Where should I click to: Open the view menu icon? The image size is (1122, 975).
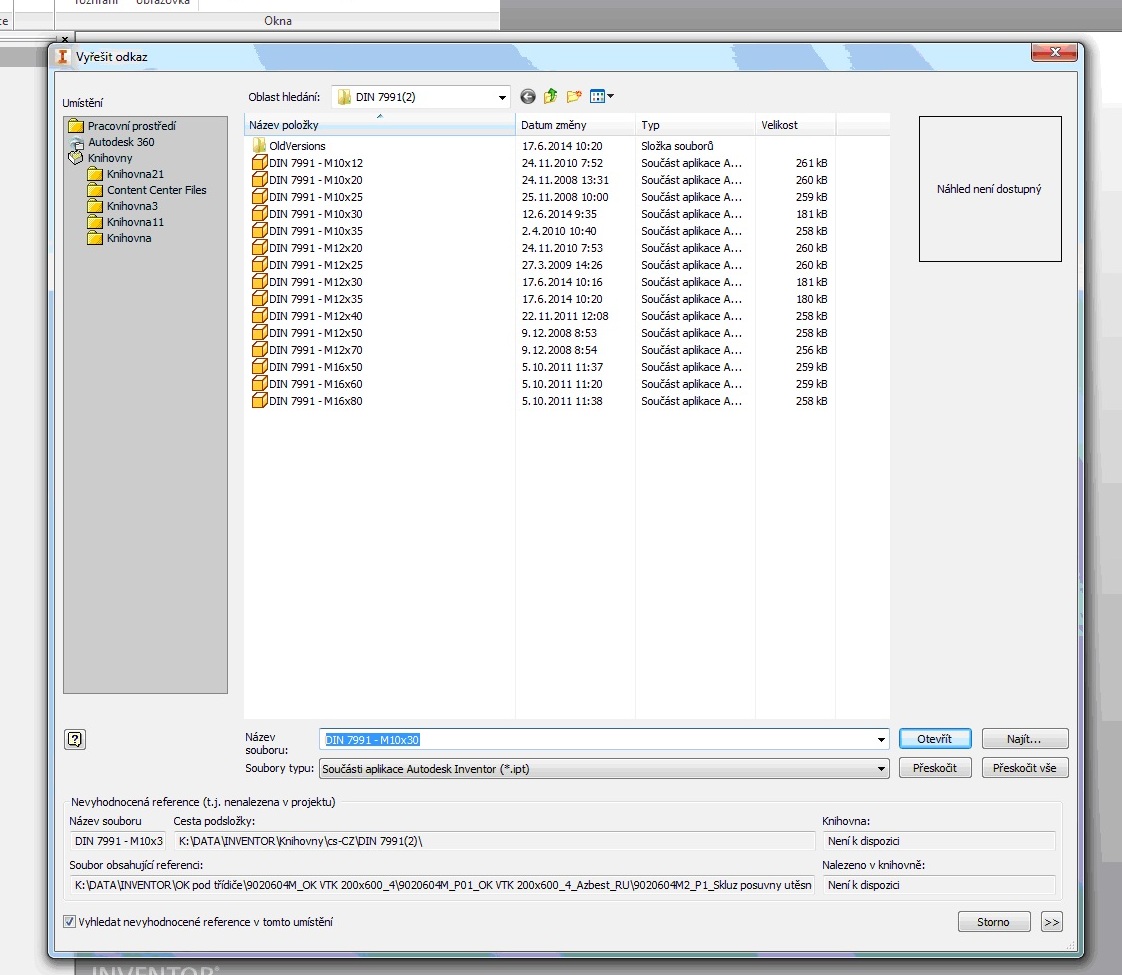tap(602, 96)
